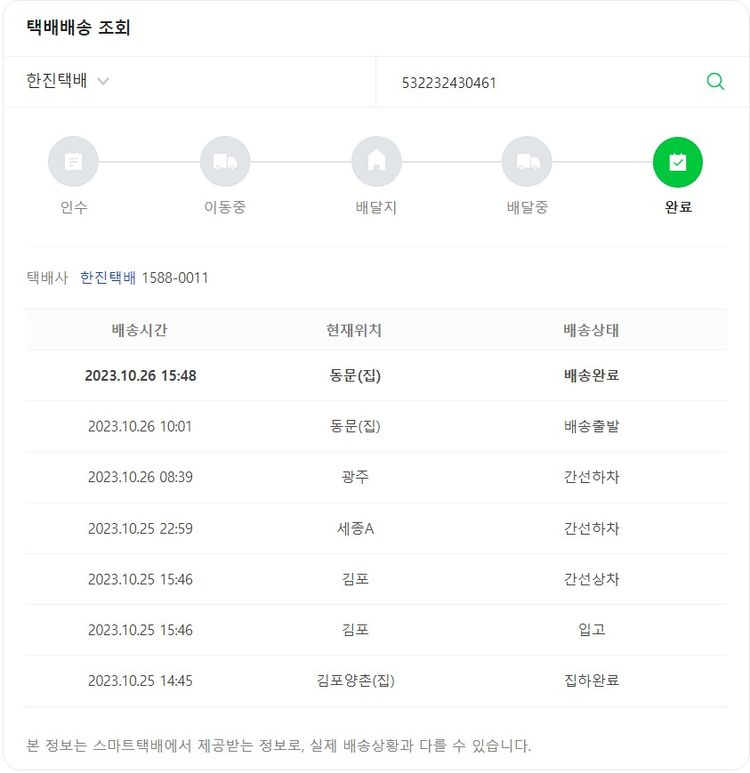Click the 배송시간 column header

coord(140,330)
